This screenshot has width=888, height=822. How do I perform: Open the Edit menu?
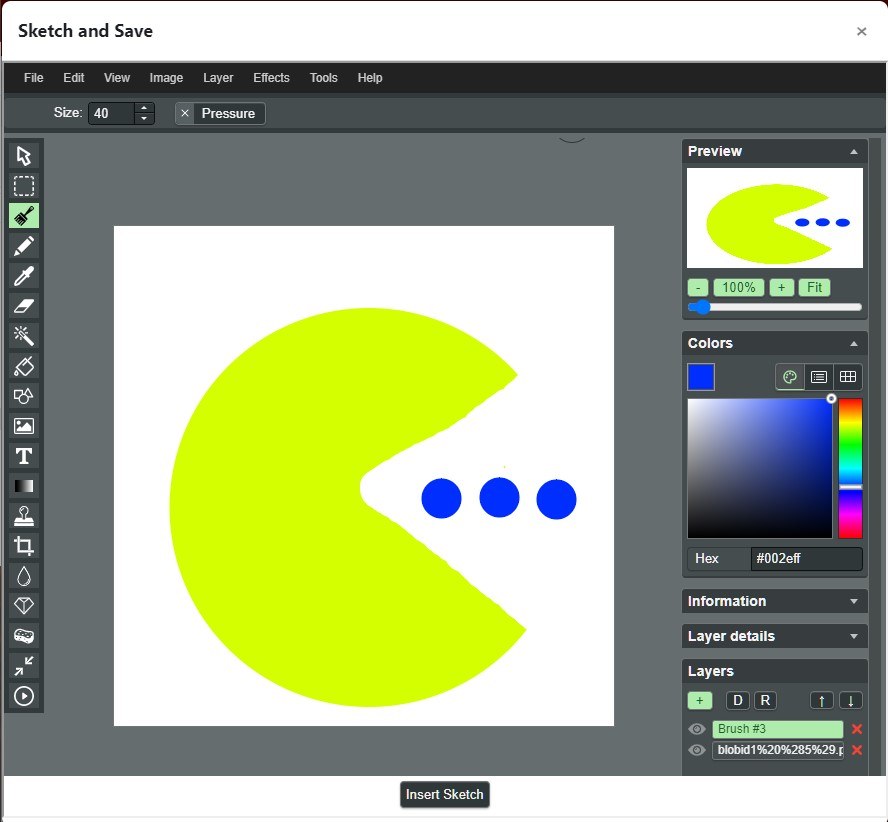[x=74, y=78]
